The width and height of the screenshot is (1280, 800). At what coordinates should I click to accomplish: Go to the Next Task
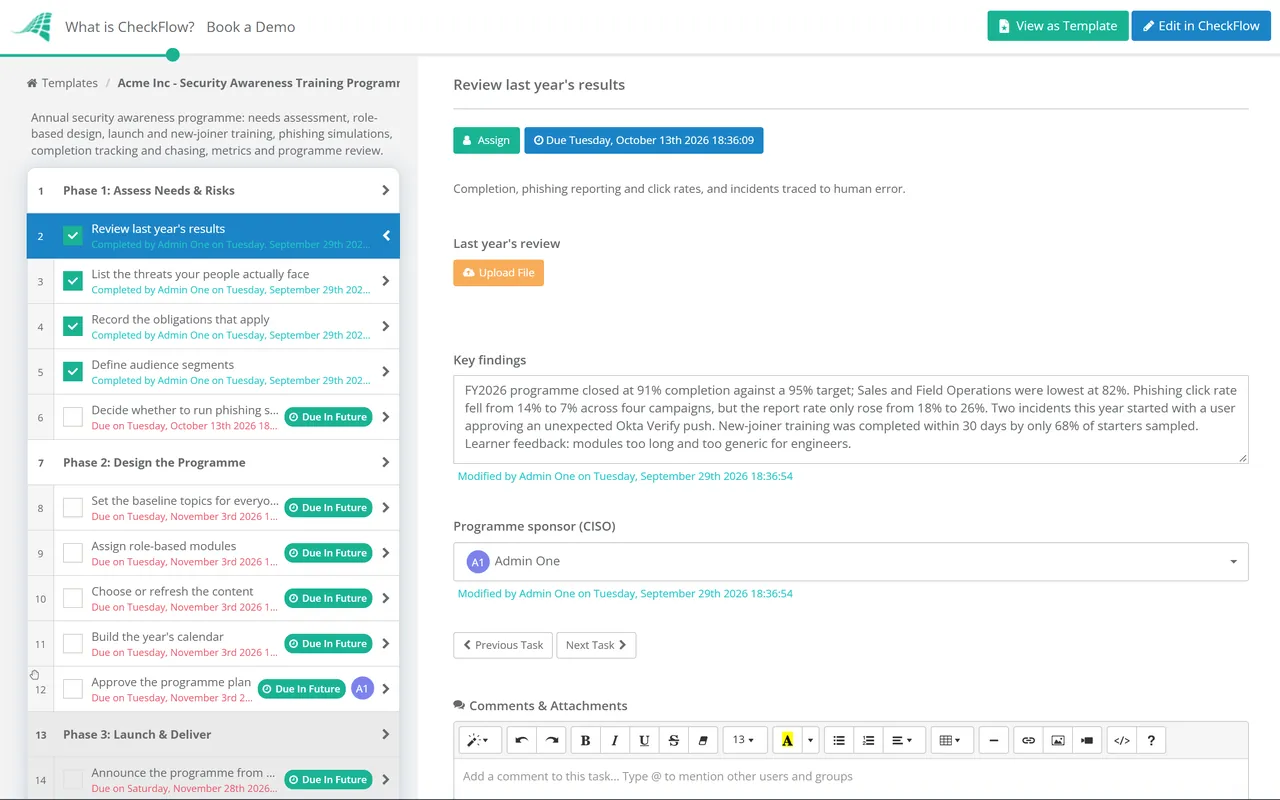pos(596,645)
